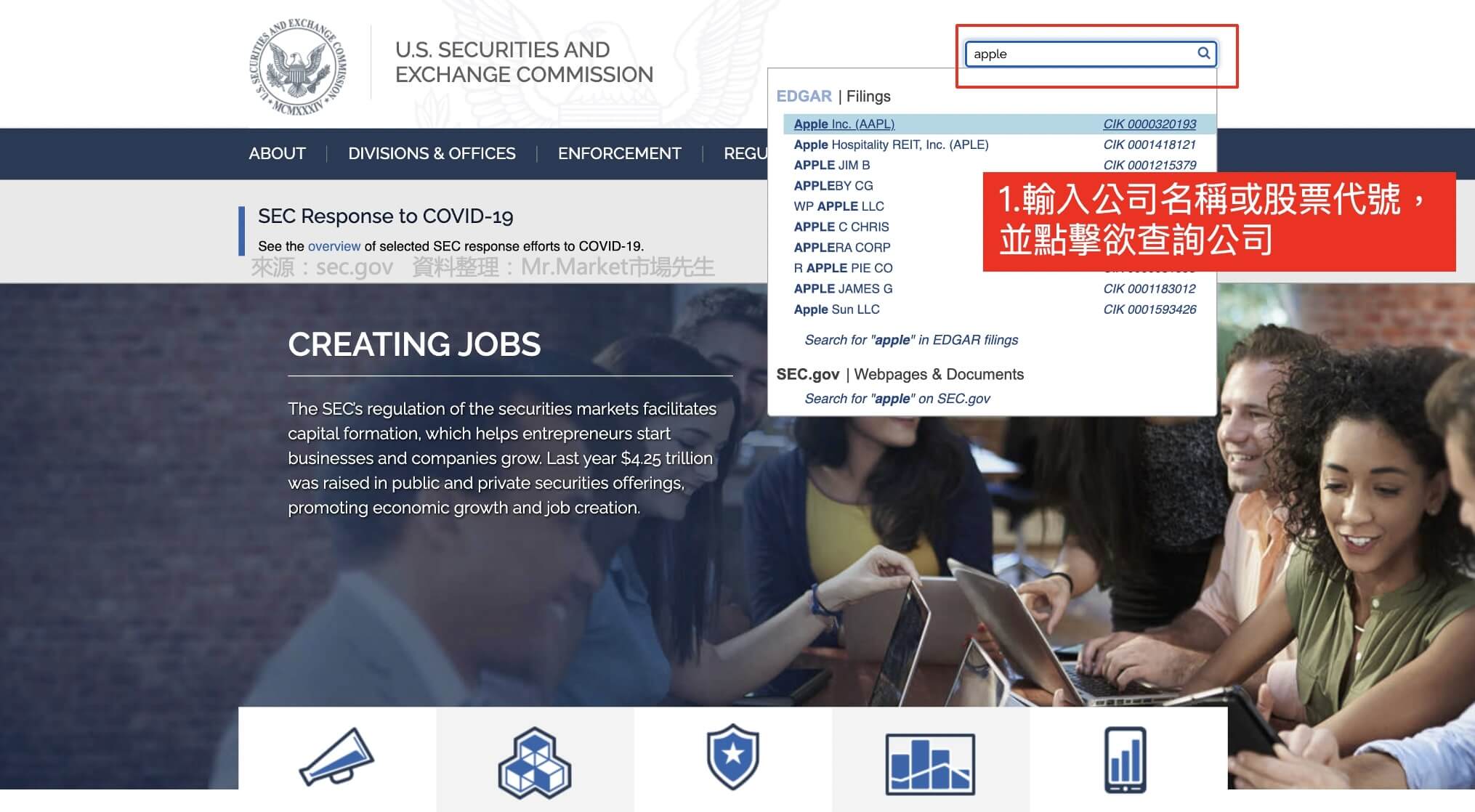
Task: Open the COVID-19 overview link
Action: [334, 246]
